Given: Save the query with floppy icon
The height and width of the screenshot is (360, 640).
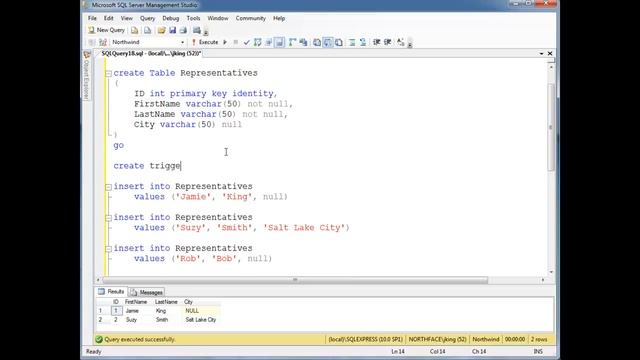Looking at the screenshot, I should (x=172, y=30).
